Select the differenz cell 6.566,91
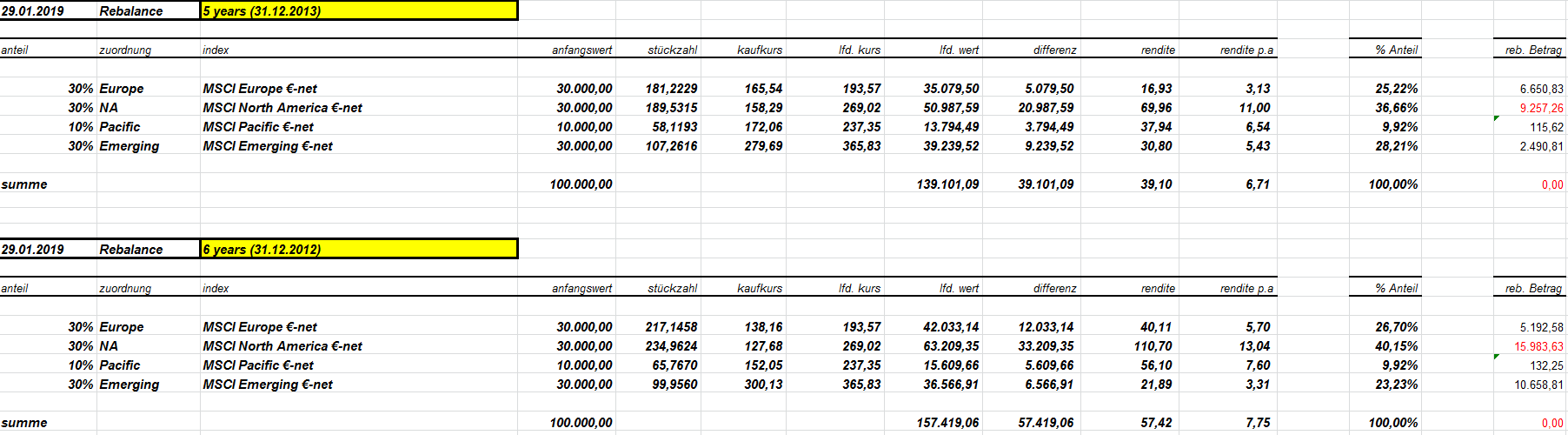This screenshot has width=1568, height=435. [1049, 385]
